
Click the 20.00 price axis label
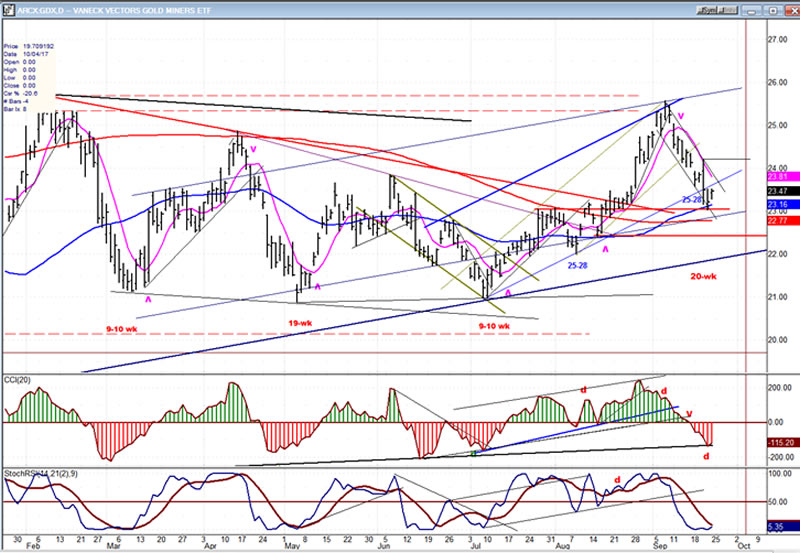pyautogui.click(x=778, y=340)
